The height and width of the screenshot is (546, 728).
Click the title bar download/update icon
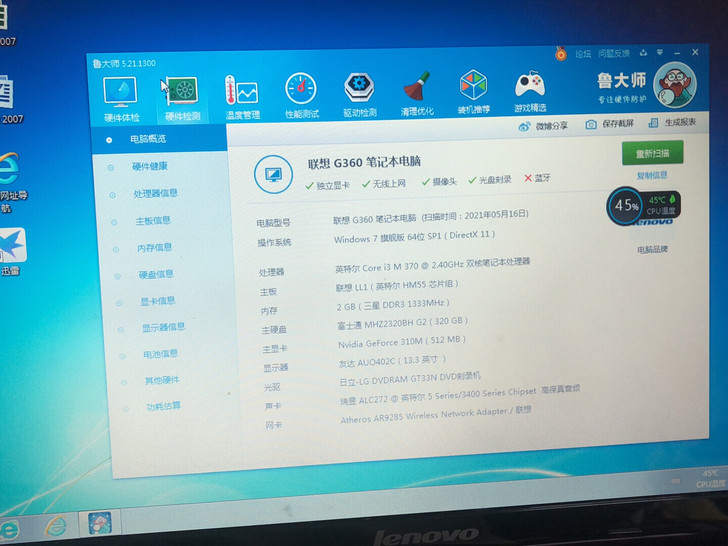643,52
